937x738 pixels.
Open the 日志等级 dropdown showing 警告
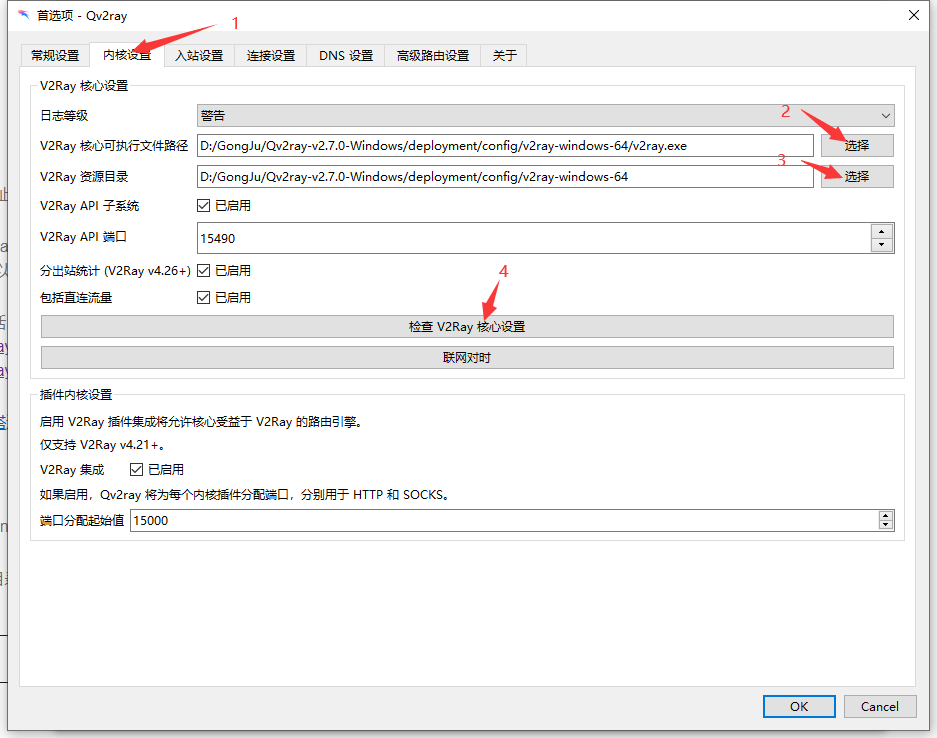(x=546, y=115)
